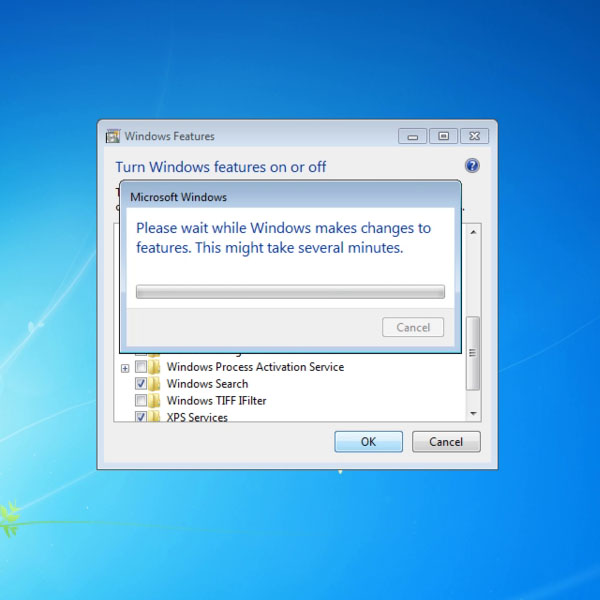Click the scroll down arrow of features list

[473, 413]
